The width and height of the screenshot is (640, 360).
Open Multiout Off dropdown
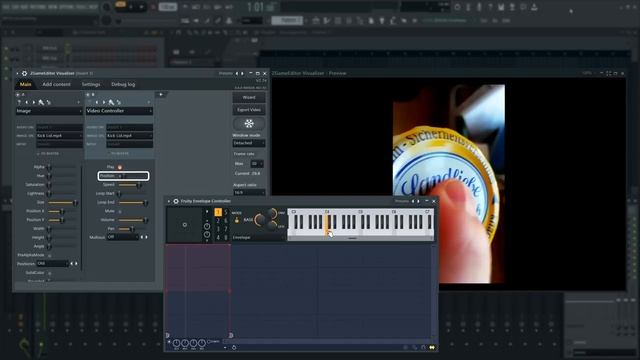(122, 237)
